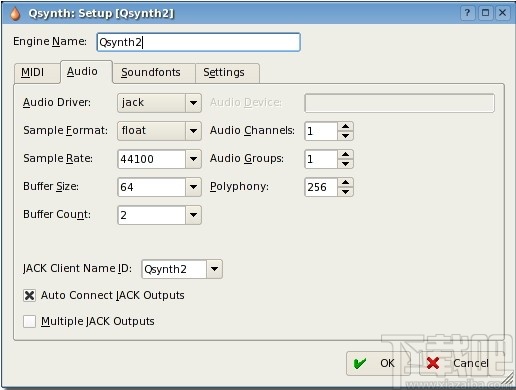Decrease Polyphony with down arrow
The image size is (516, 390).
(x=345, y=192)
